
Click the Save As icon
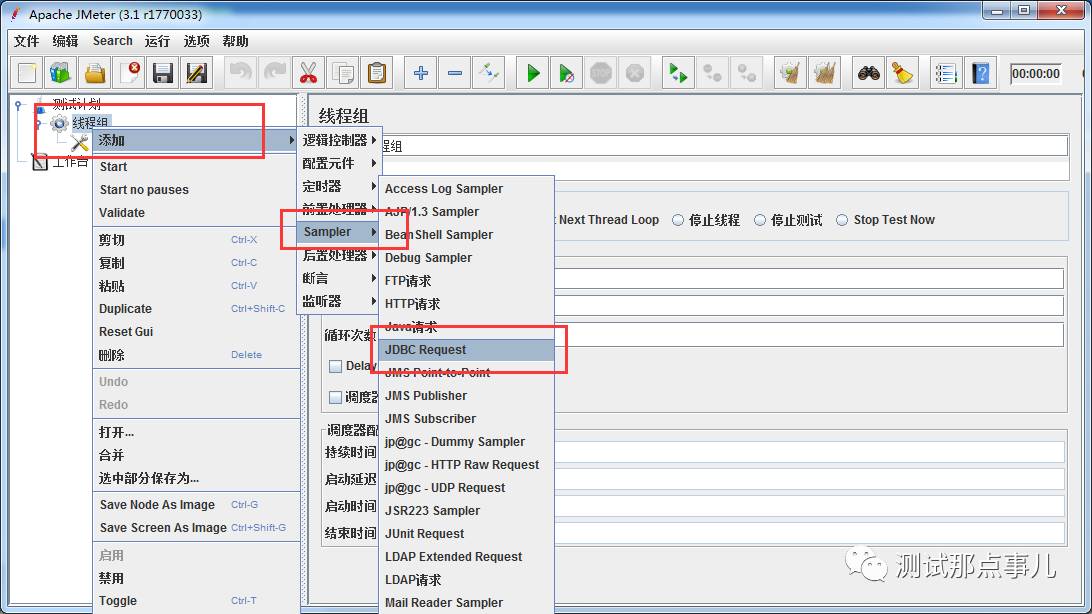point(196,73)
